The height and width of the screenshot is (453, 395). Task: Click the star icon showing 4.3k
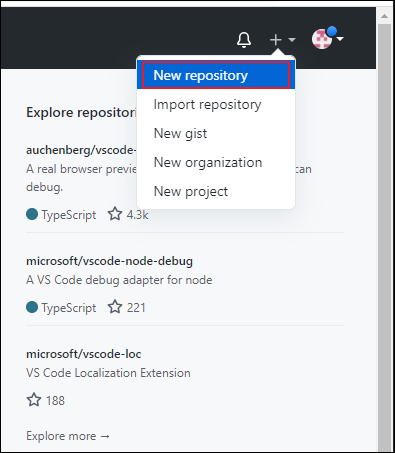pyautogui.click(x=115, y=214)
